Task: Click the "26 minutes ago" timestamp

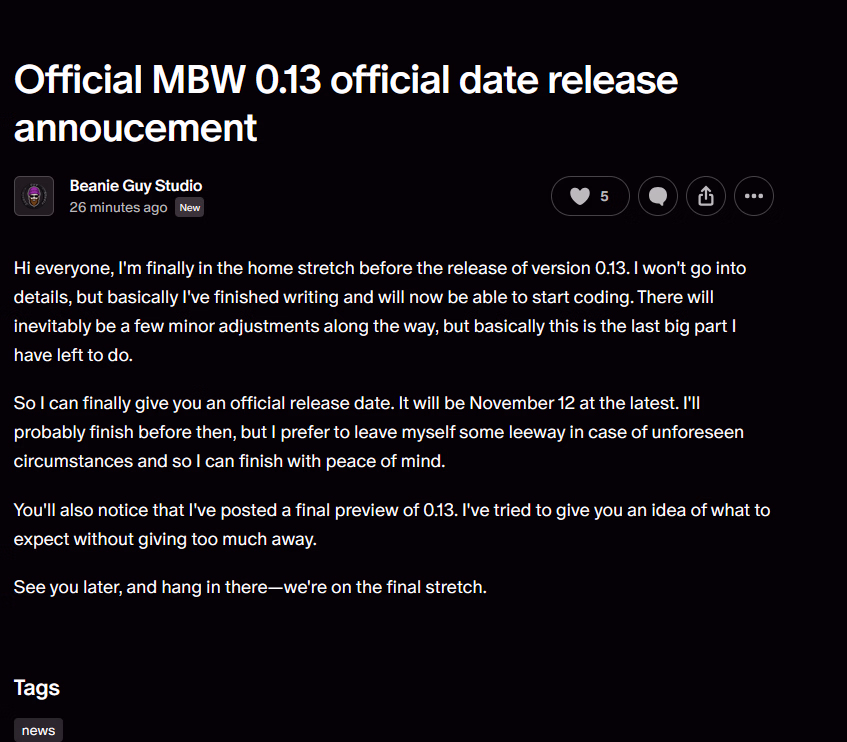Action: pyautogui.click(x=118, y=208)
